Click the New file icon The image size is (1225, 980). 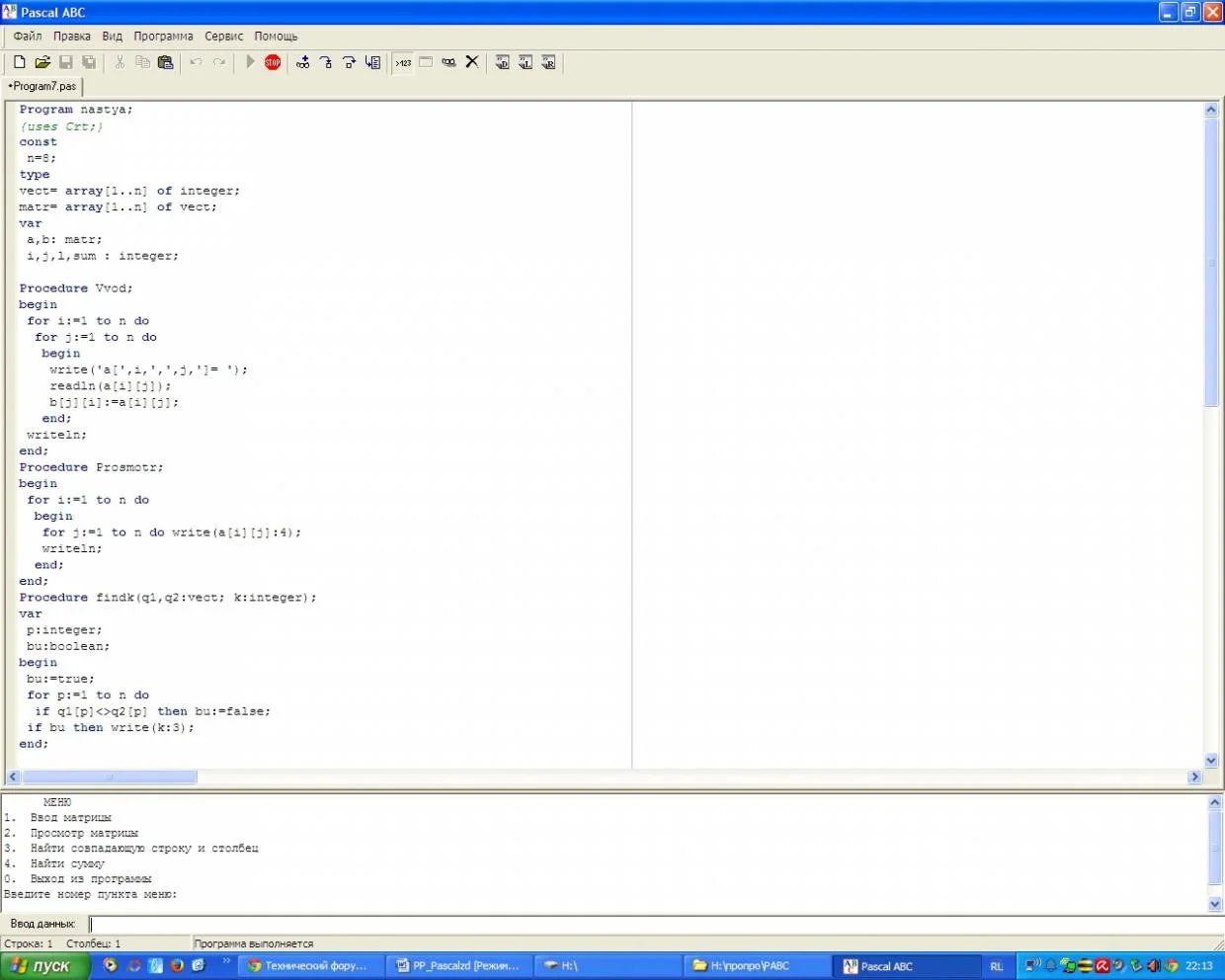pos(19,62)
